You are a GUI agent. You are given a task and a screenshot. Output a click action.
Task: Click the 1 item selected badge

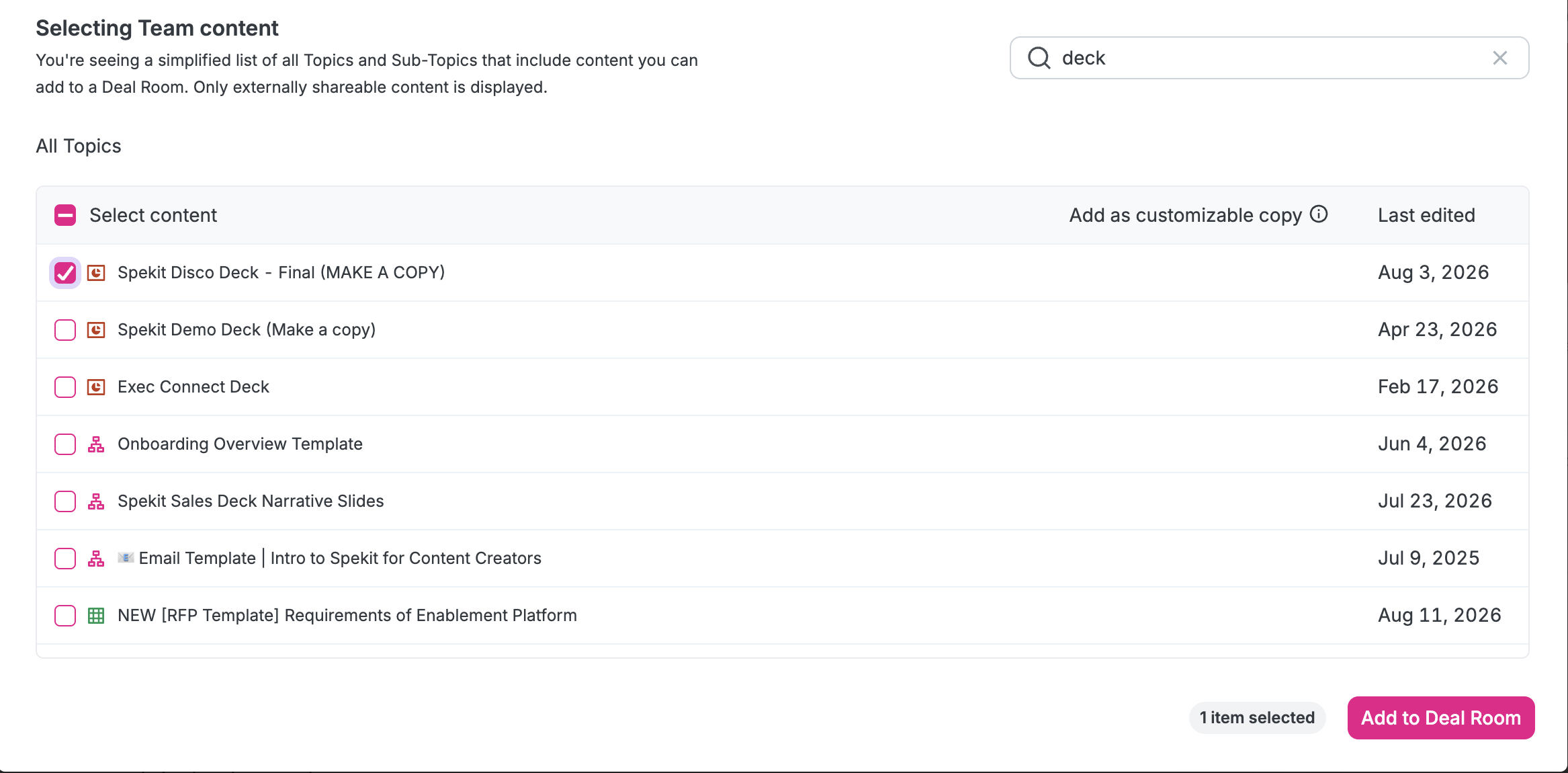click(1257, 718)
